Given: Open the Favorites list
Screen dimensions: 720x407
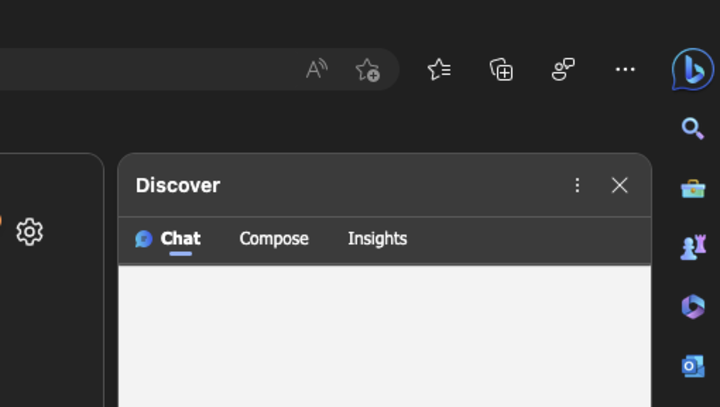Looking at the screenshot, I should click(x=439, y=69).
